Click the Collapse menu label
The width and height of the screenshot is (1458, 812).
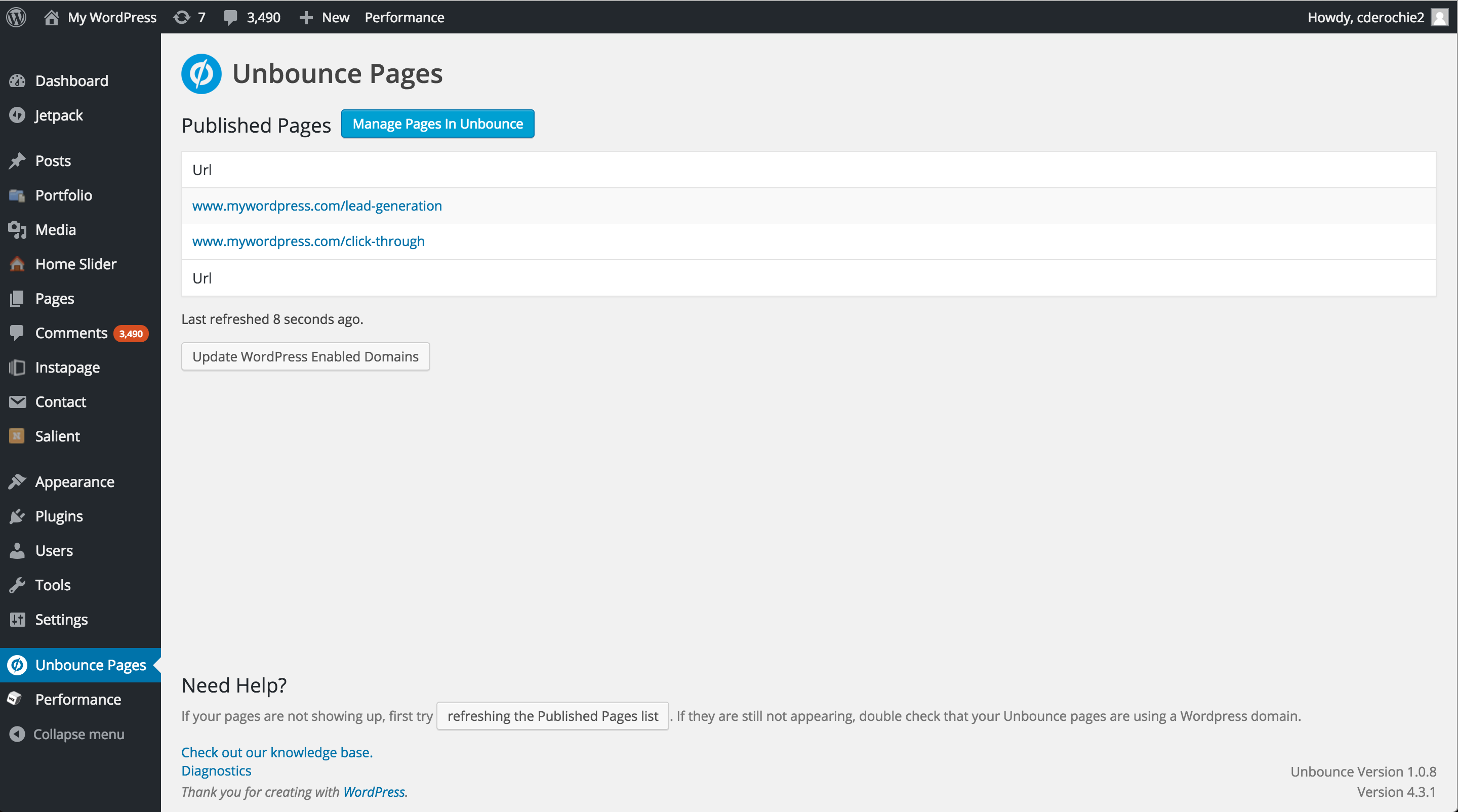click(x=78, y=734)
